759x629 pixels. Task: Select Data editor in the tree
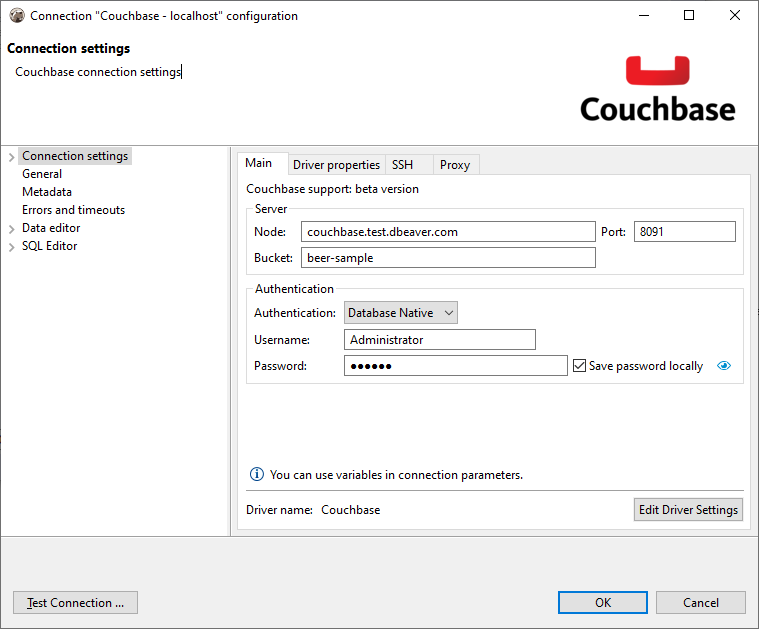pos(51,228)
